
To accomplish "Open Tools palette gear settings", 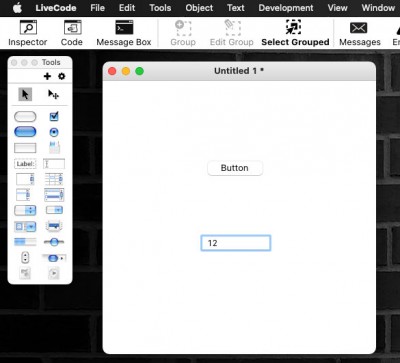I will [62, 76].
